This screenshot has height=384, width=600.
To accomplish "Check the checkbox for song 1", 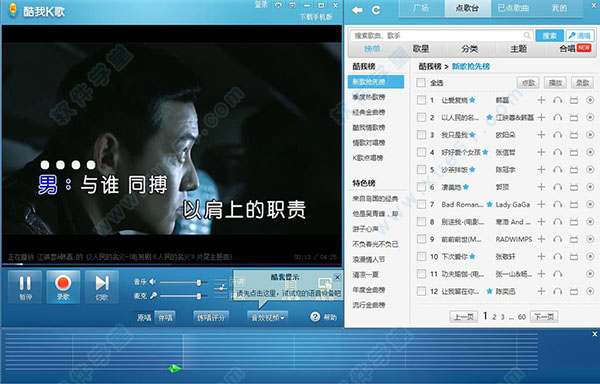I will [421, 100].
